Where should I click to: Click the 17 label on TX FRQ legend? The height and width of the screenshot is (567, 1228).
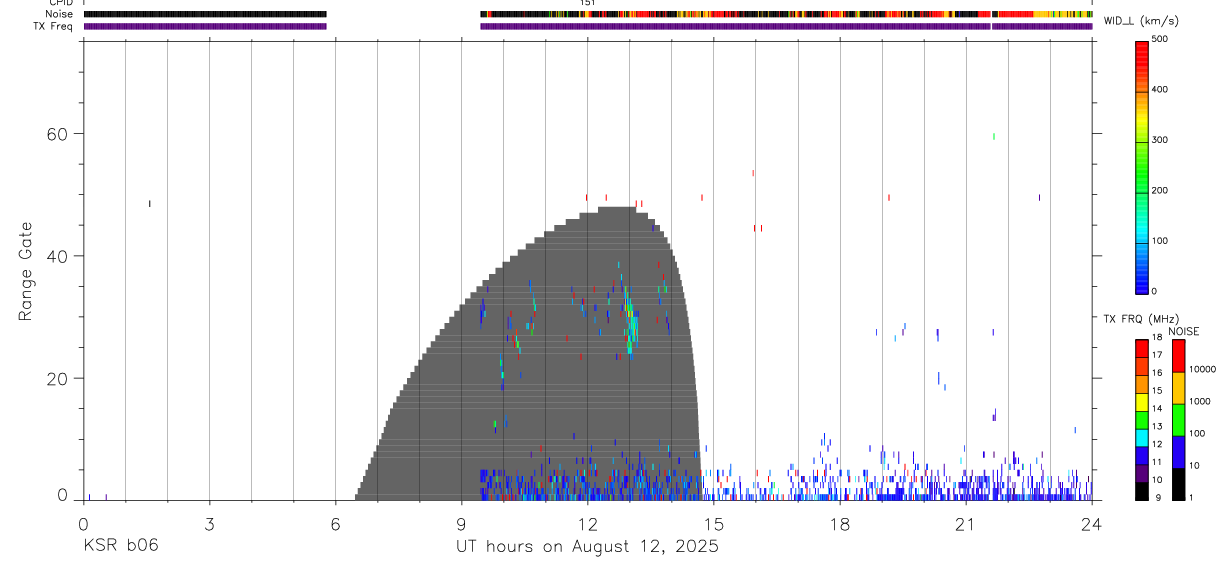1156,356
